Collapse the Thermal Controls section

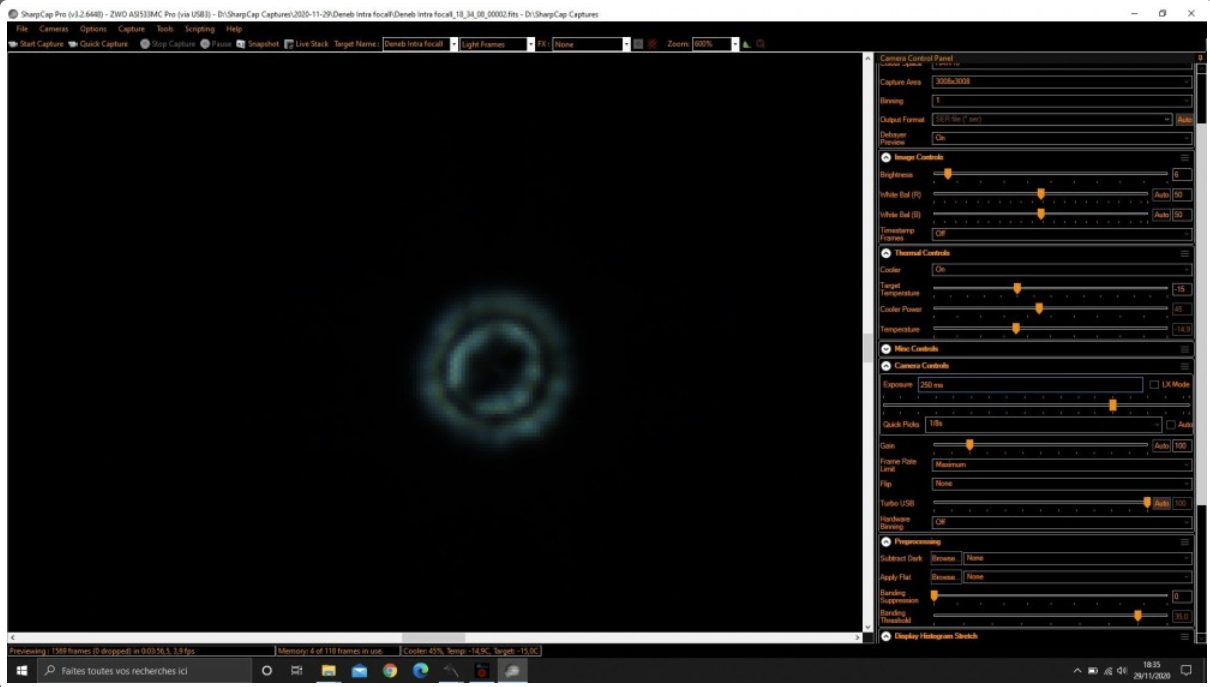886,253
